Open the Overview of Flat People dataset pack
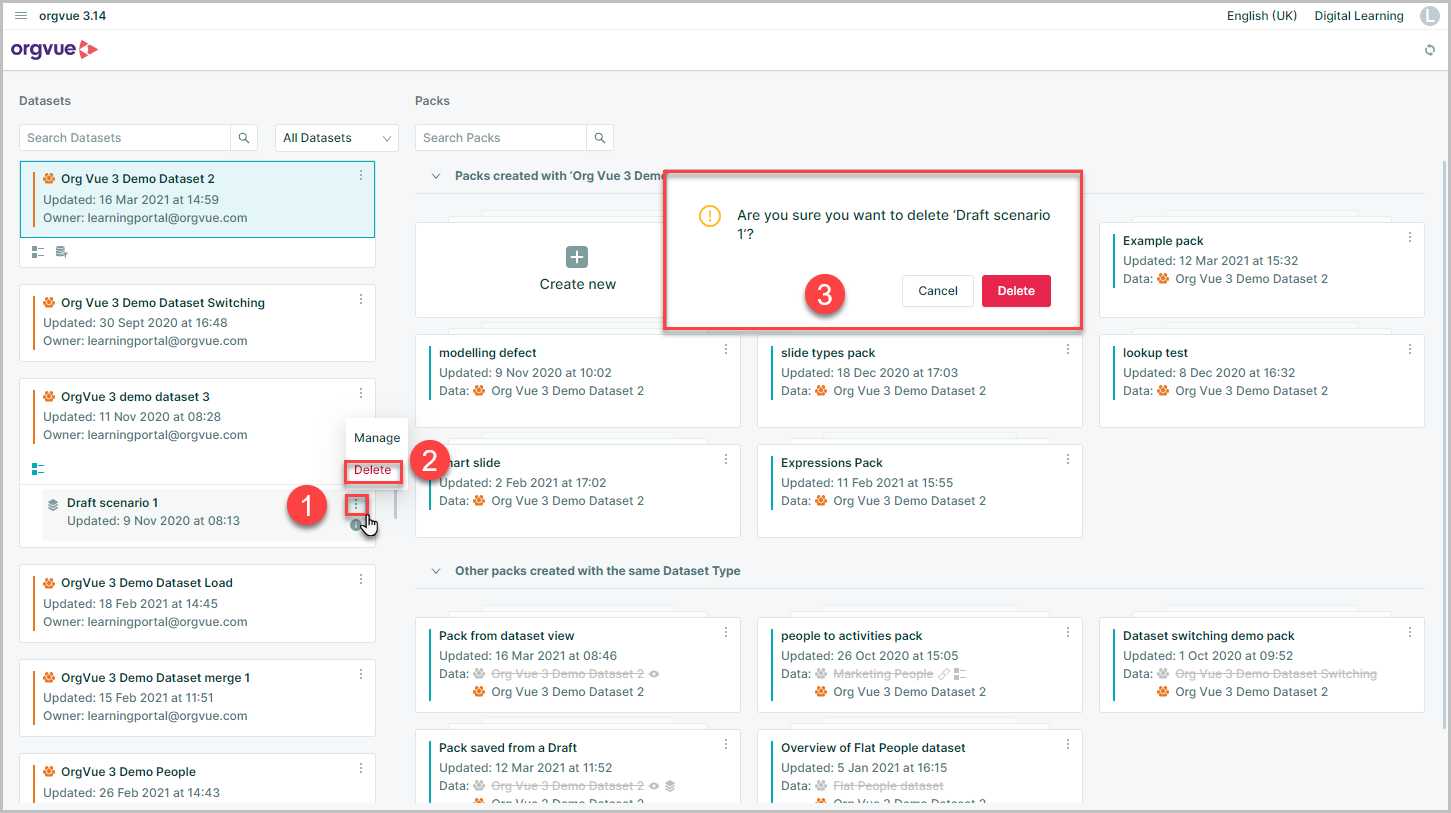The image size is (1451, 813). click(920, 767)
